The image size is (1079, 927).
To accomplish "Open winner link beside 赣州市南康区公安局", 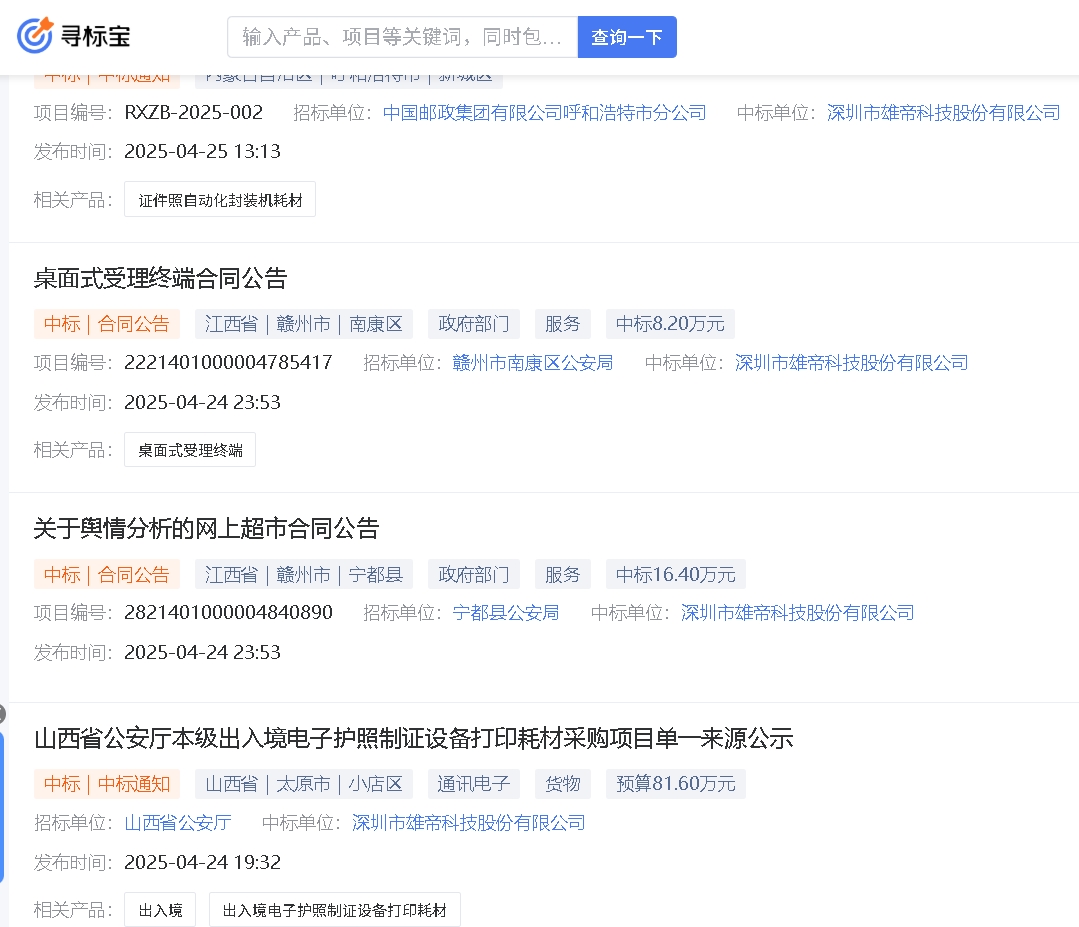I will (851, 363).
